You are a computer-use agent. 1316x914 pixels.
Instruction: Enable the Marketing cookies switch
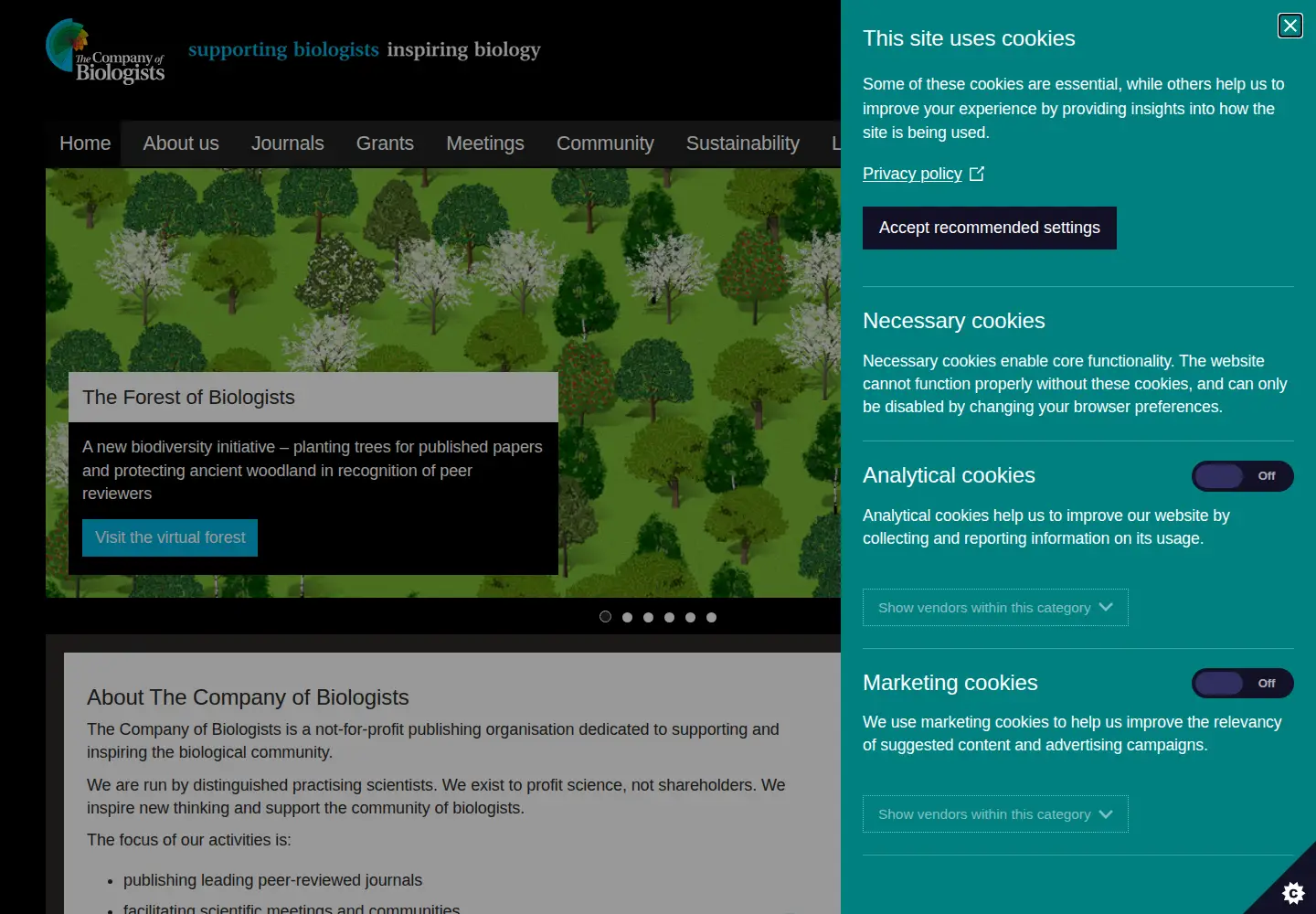1242,684
